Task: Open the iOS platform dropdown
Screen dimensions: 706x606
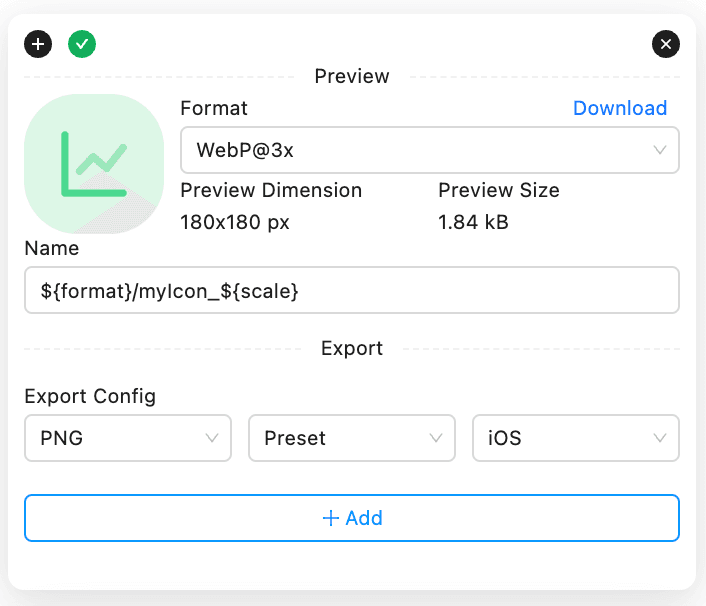Action: 576,438
